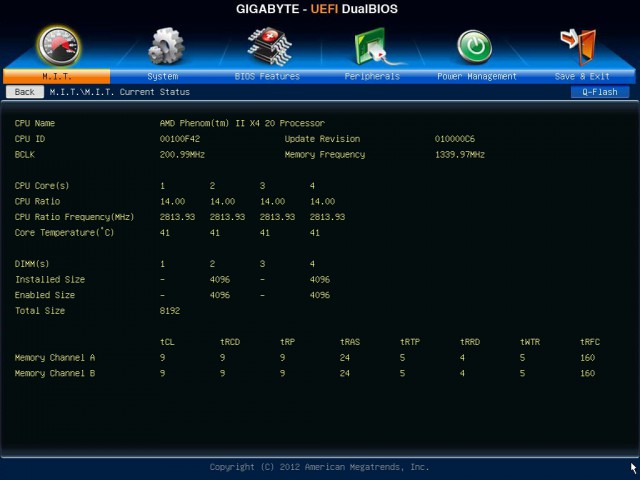The height and width of the screenshot is (480, 640).
Task: Open the Power Management tab label
Action: pos(477,76)
